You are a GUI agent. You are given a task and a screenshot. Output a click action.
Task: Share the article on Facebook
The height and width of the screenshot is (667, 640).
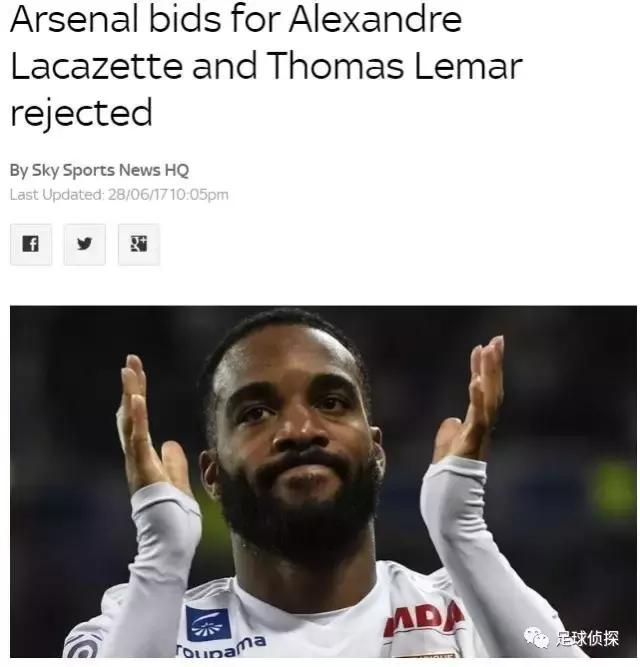coord(31,244)
